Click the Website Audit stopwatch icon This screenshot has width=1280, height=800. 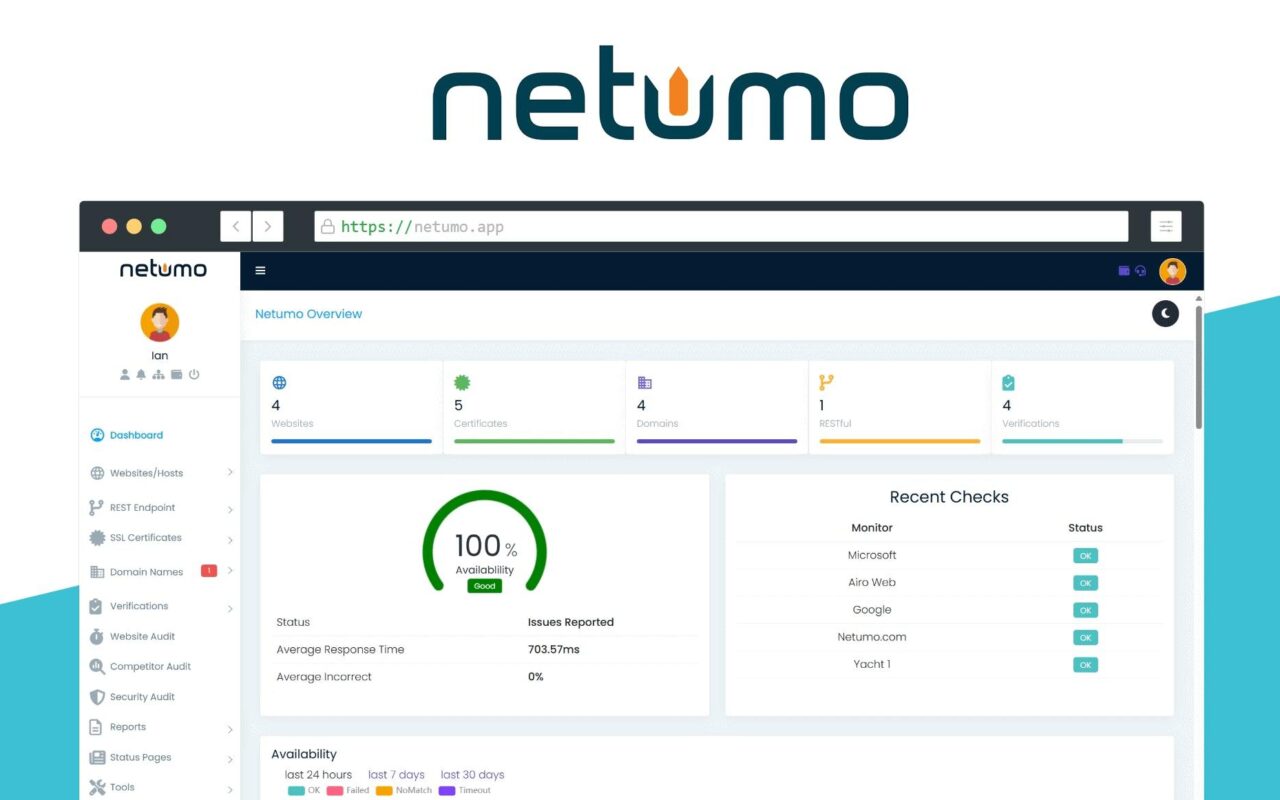coord(97,636)
